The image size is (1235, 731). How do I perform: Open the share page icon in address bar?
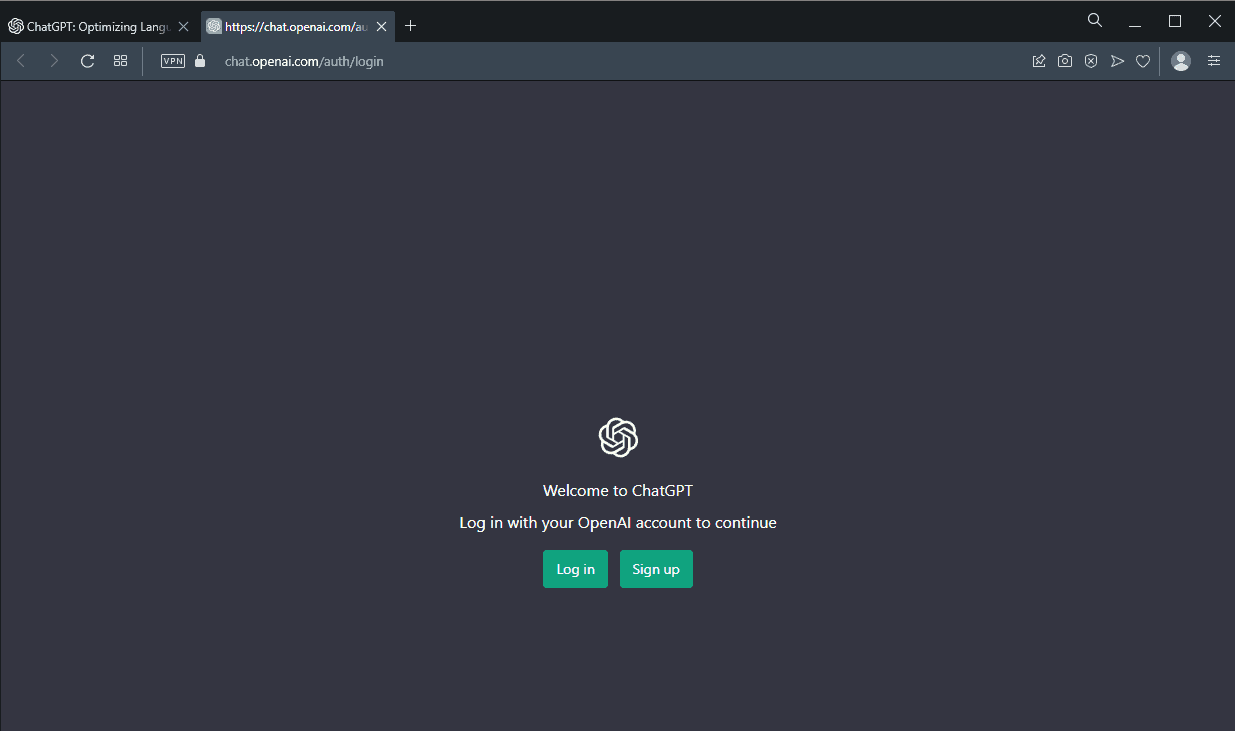tap(1039, 61)
